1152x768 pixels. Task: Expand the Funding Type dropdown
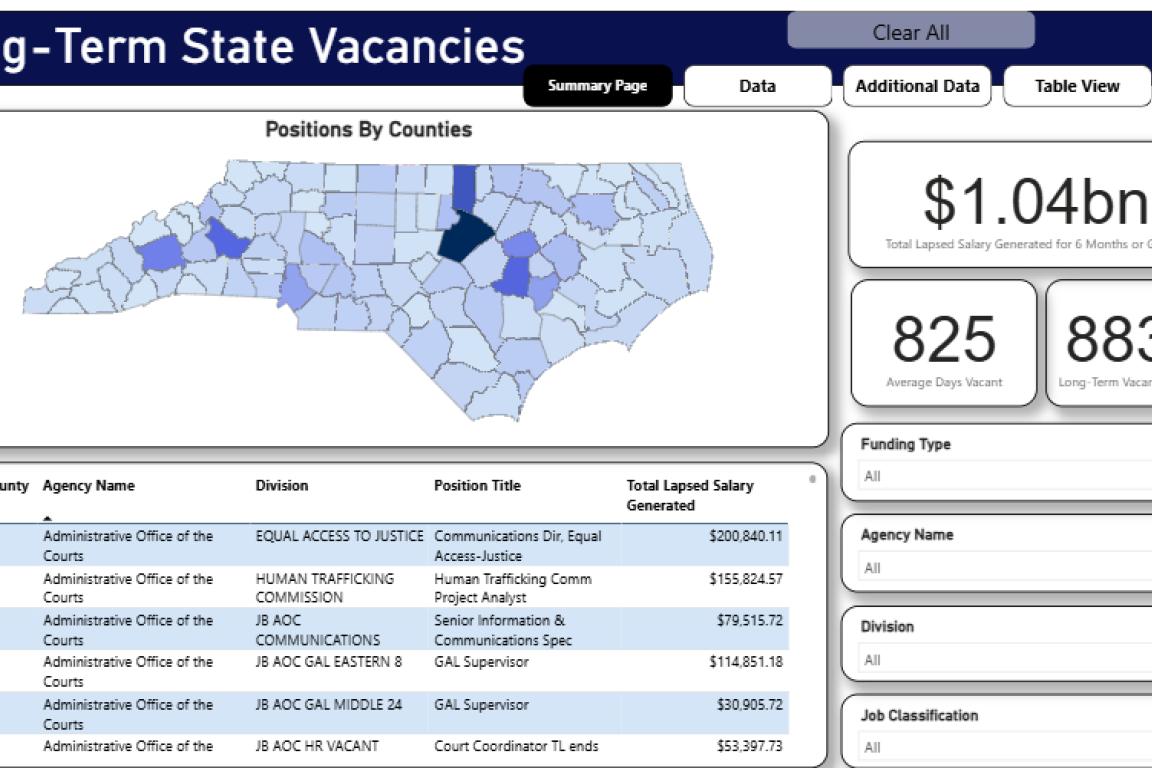[1000, 476]
